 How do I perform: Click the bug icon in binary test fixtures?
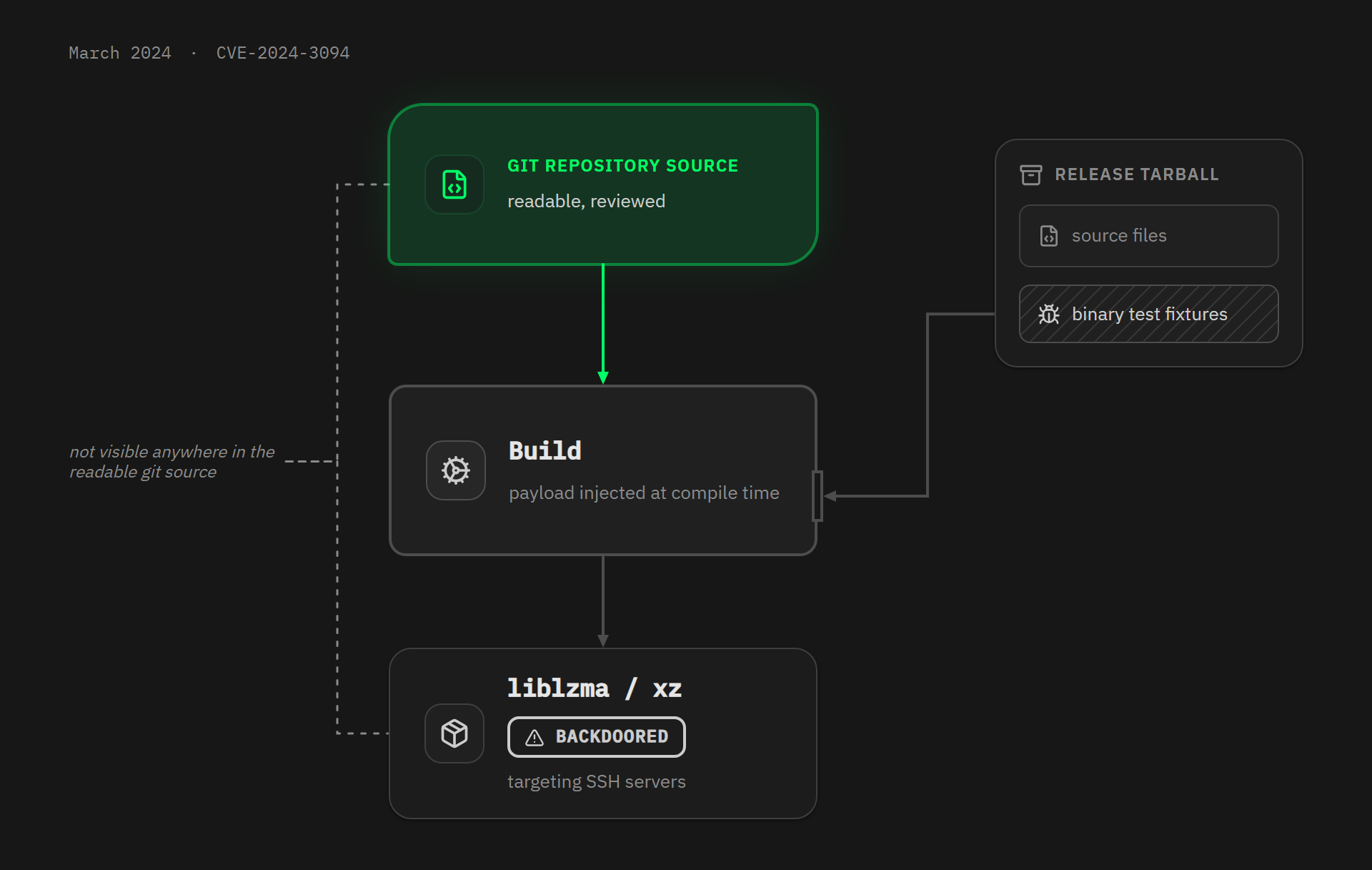pos(1049,314)
